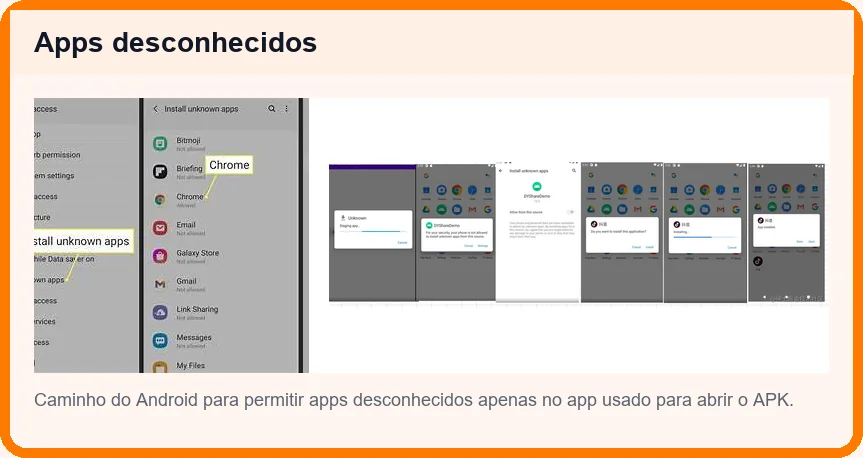The width and height of the screenshot is (863, 458).
Task: Click the 'rb permission' entry in left settings column
Action: point(57,155)
